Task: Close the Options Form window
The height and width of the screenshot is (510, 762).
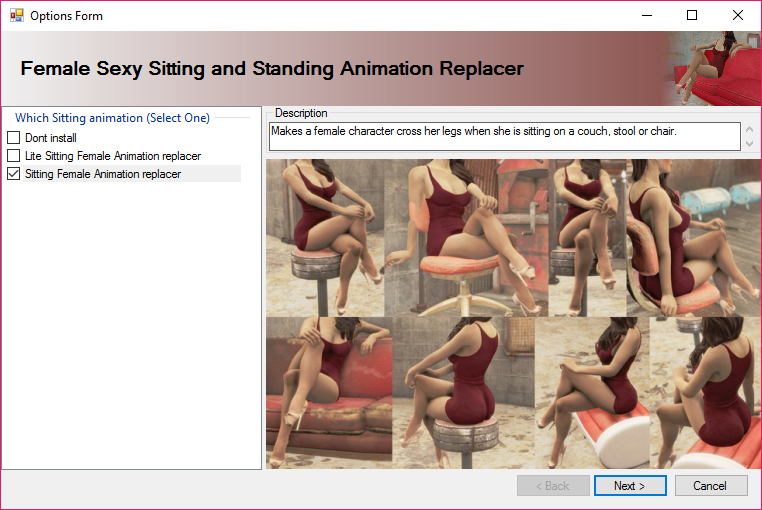Action: coord(738,16)
